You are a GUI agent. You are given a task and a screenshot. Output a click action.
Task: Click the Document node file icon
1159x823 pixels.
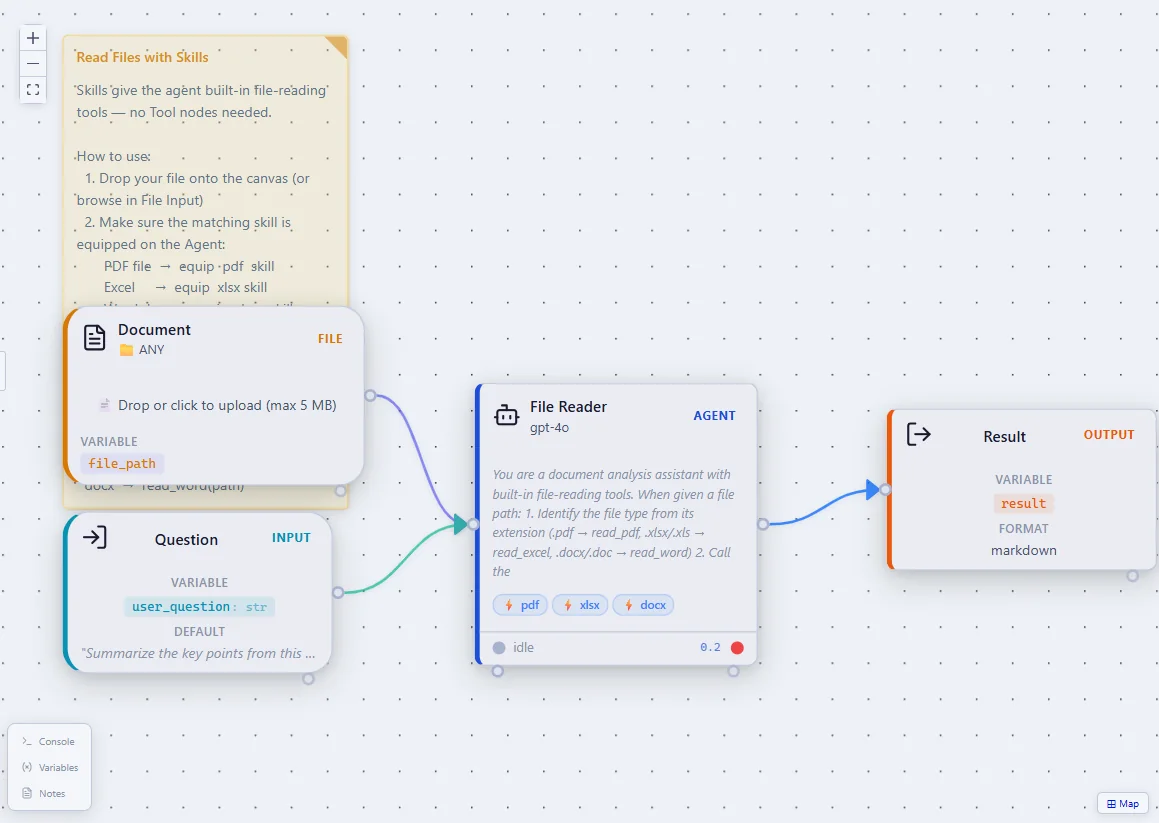point(95,338)
